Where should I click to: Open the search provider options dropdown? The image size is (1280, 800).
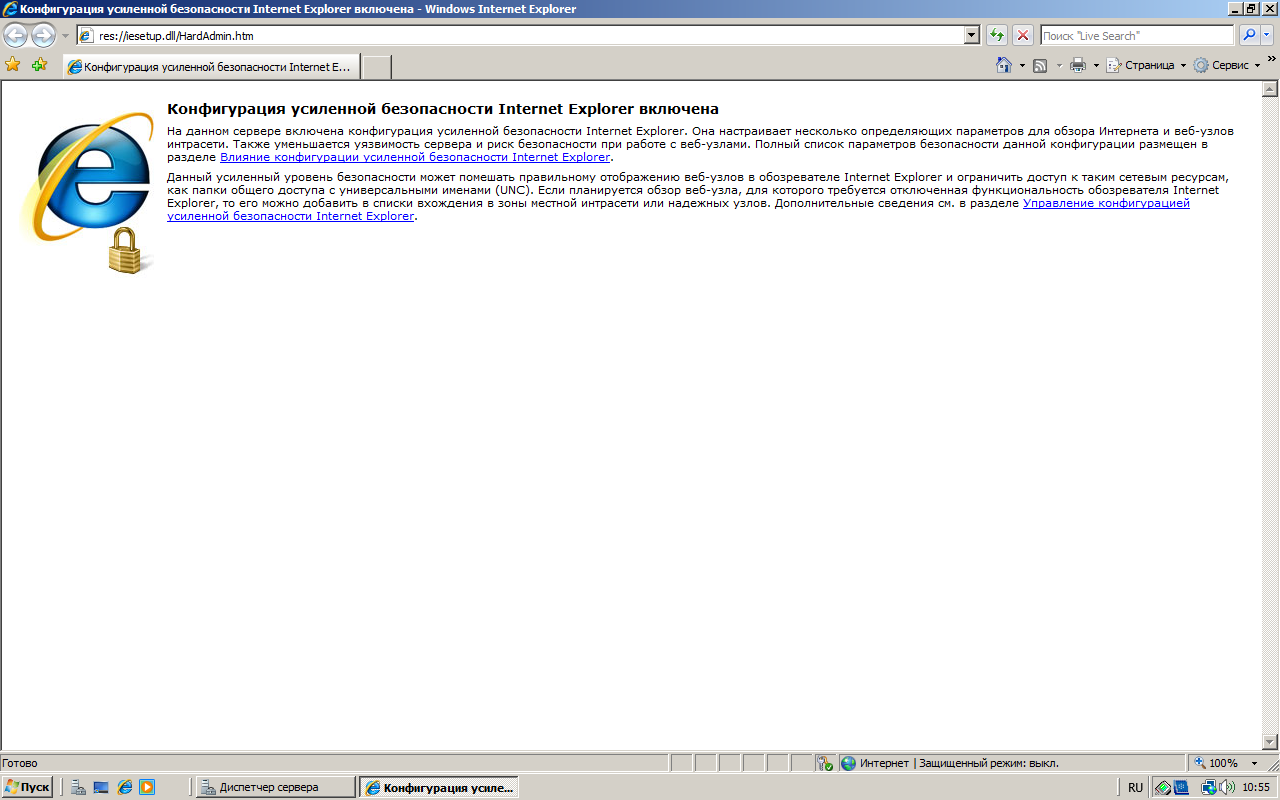(1268, 36)
